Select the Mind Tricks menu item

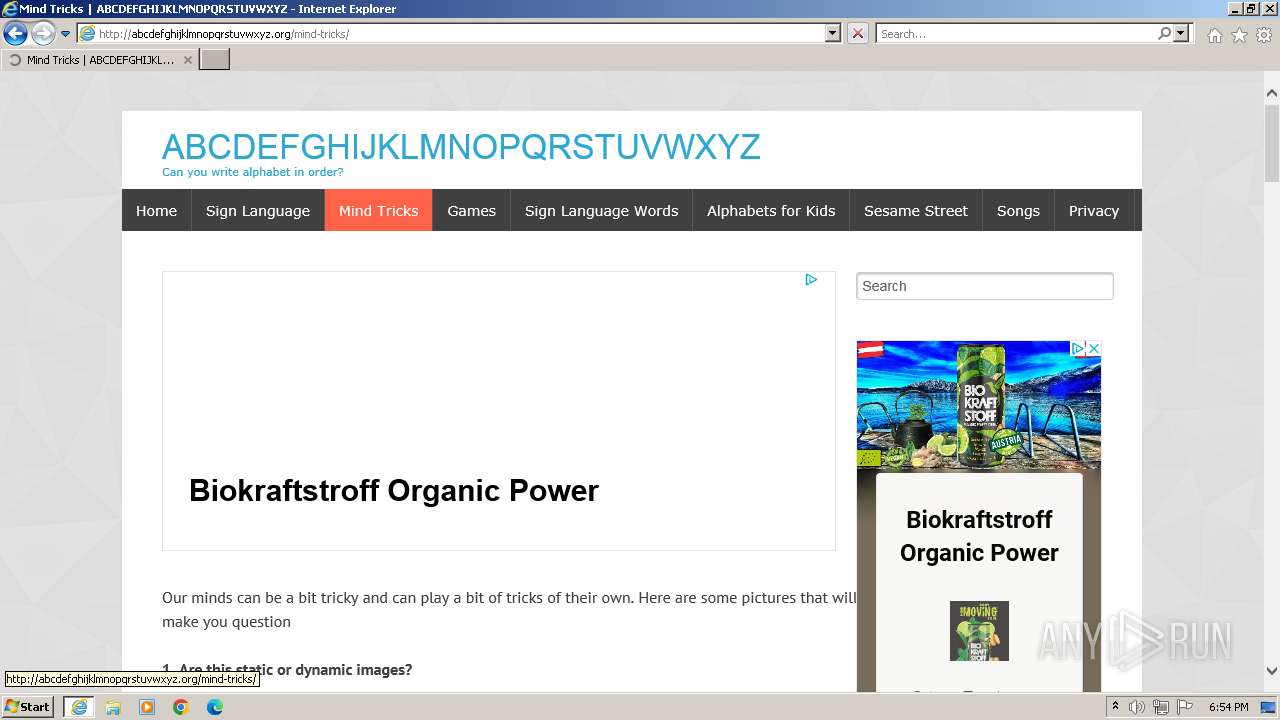click(378, 210)
